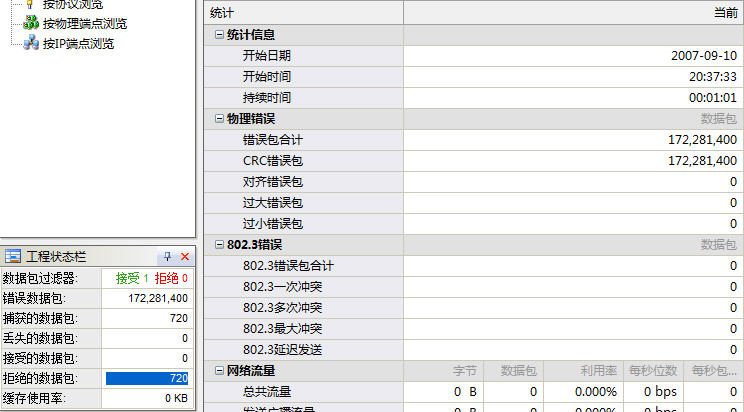Select the 802.3错误包合计 row
Viewport: 744px width, 412px height.
point(474,266)
